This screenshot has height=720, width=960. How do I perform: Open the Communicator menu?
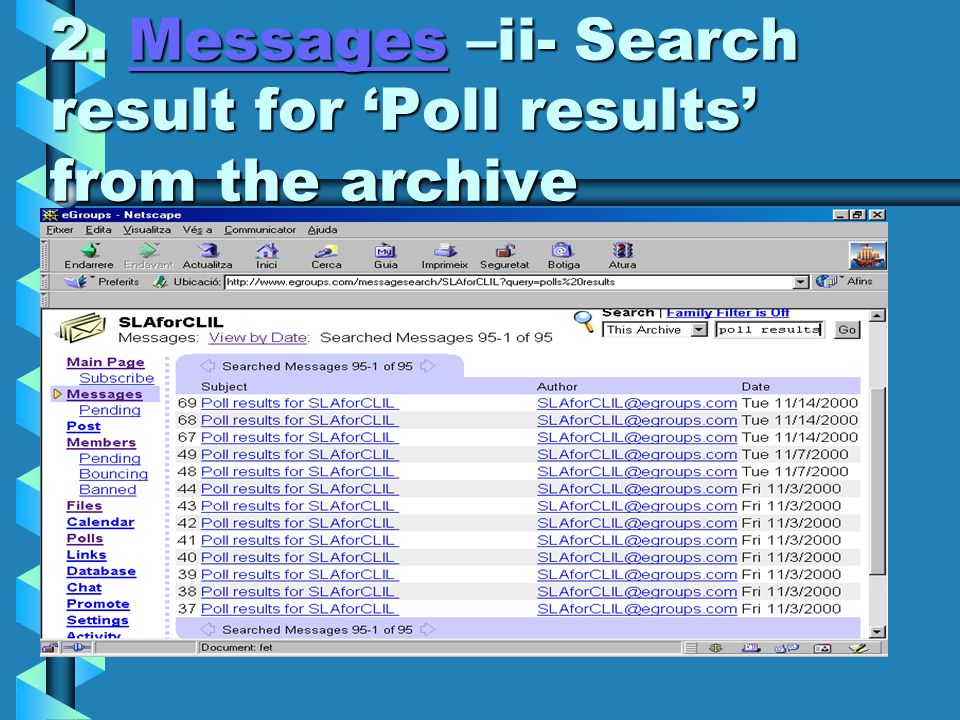tap(260, 230)
